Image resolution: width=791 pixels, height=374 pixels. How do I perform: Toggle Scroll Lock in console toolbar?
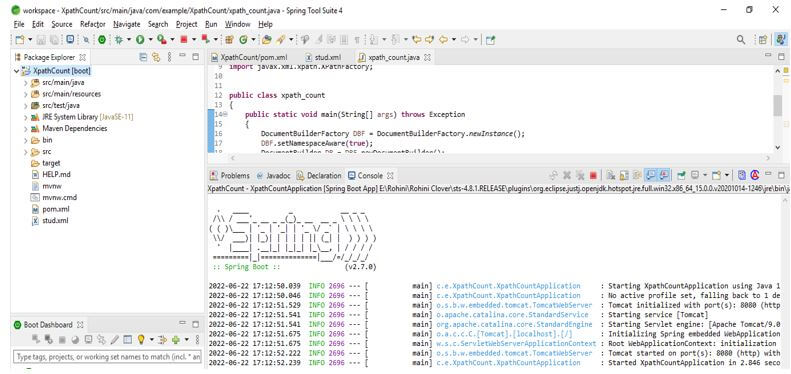pos(624,175)
